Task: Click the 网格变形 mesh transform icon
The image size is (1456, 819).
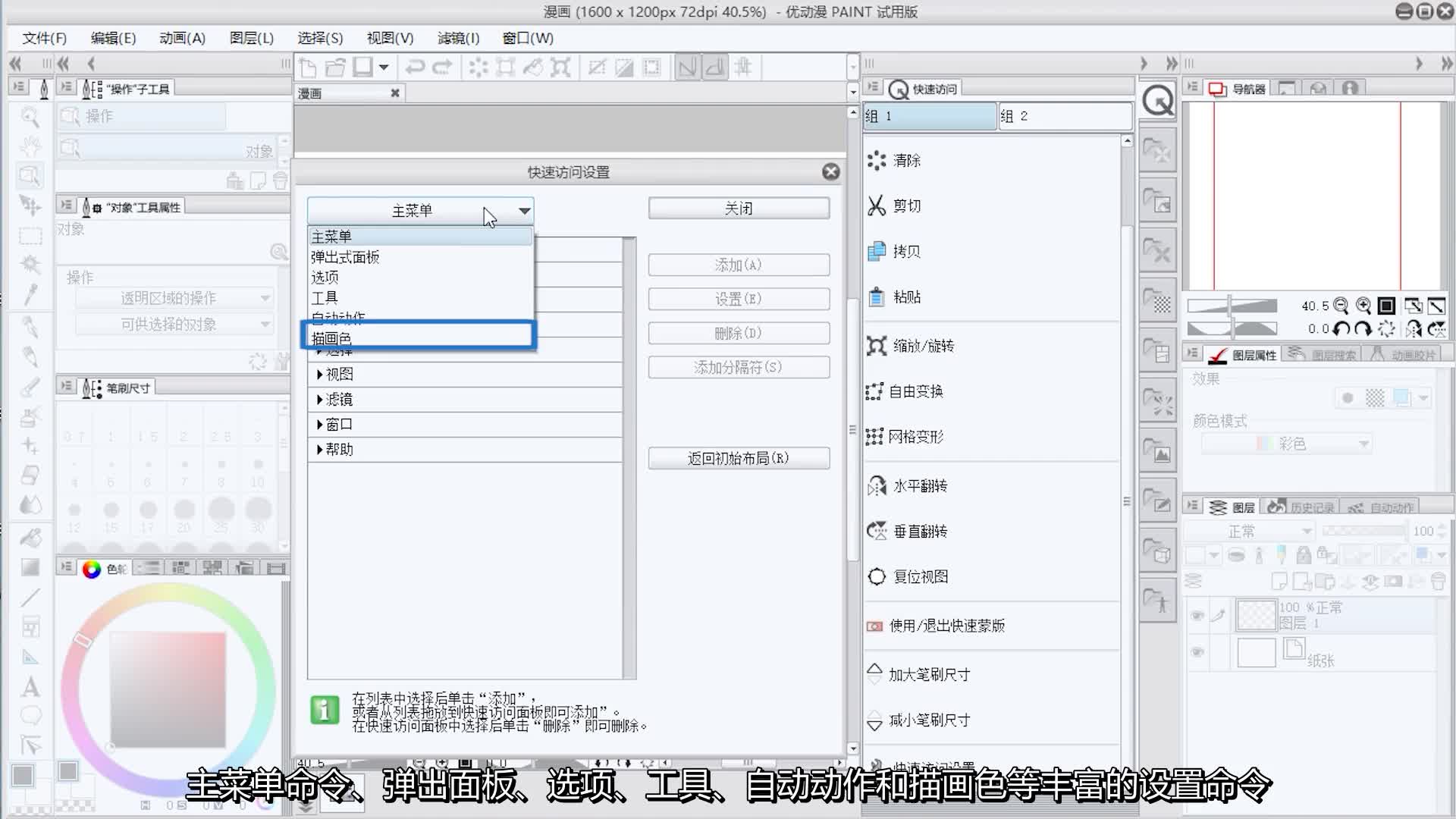Action: [874, 437]
